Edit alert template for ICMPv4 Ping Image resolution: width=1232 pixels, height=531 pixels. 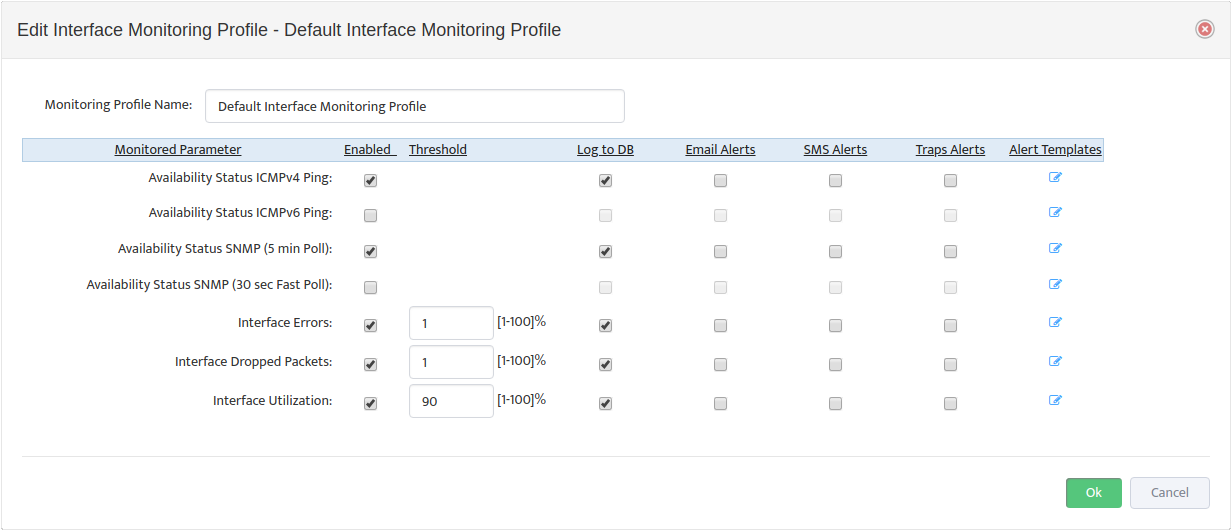(1055, 177)
